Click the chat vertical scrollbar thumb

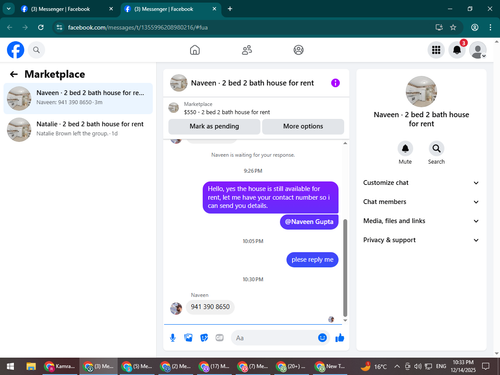345,268
